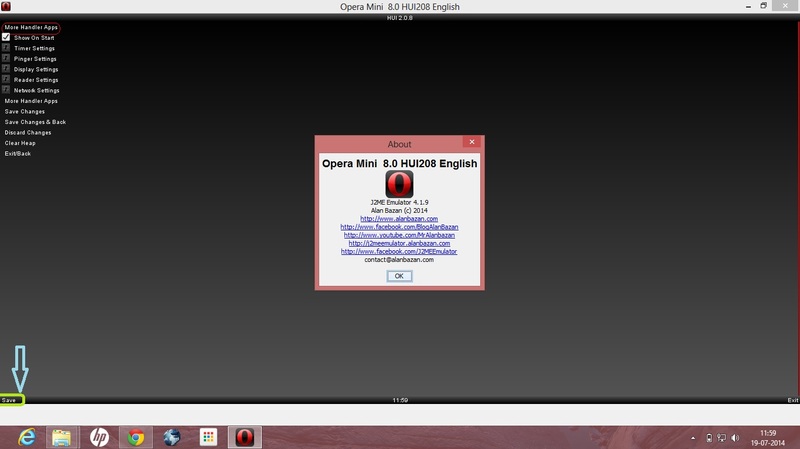Click the network icon in system tray
The width and height of the screenshot is (800, 449).
(x=721, y=438)
